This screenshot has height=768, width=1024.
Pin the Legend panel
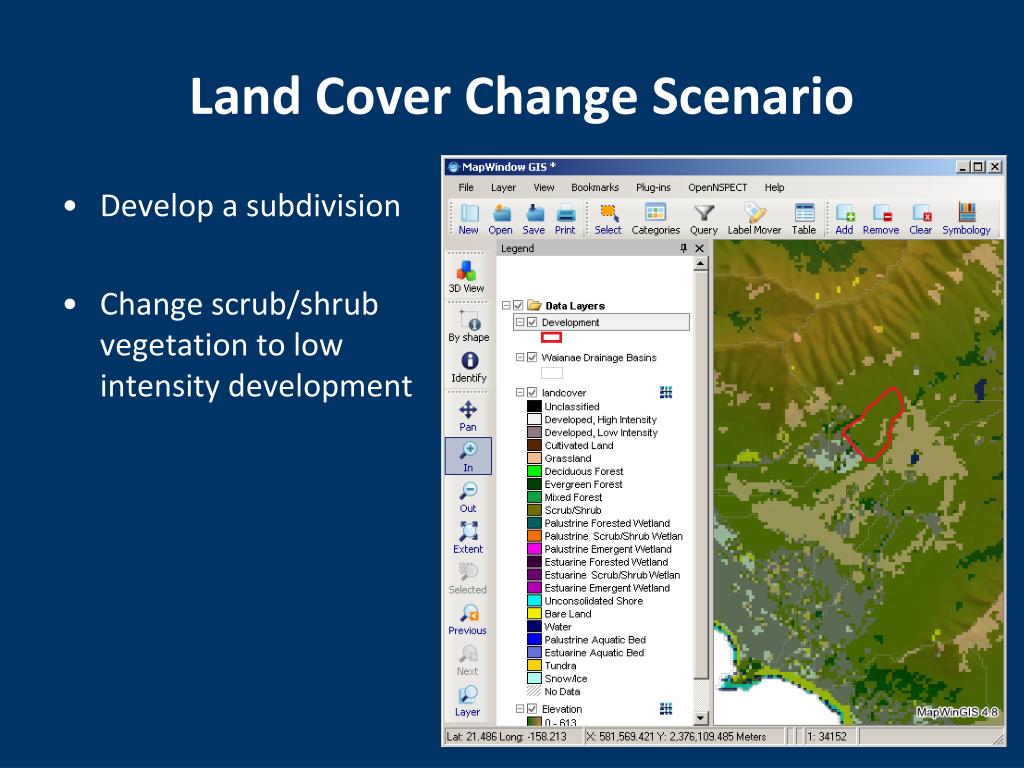pyautogui.click(x=684, y=248)
